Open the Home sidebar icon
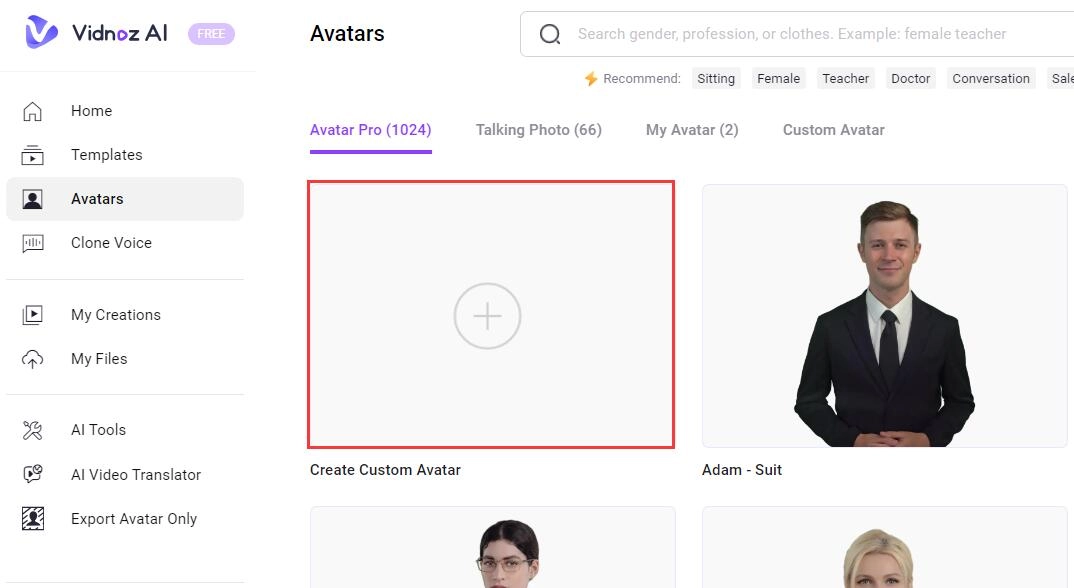This screenshot has width=1074, height=588. [x=33, y=111]
